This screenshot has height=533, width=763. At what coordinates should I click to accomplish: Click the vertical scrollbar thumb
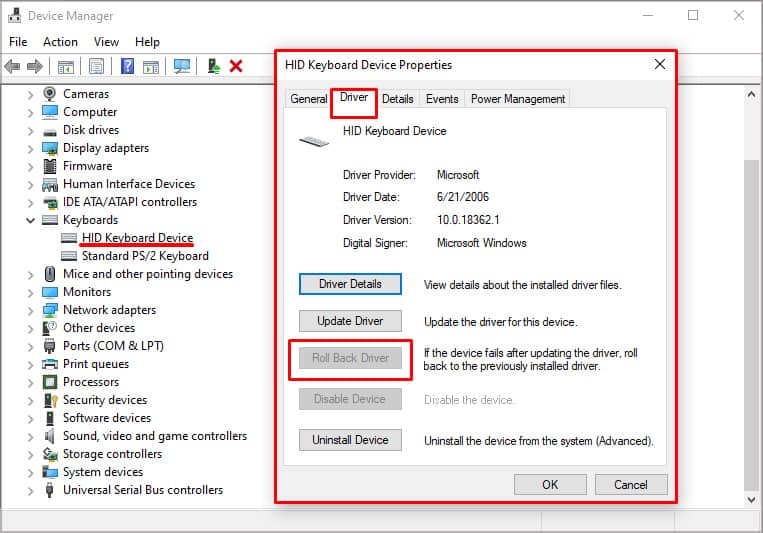(751, 325)
